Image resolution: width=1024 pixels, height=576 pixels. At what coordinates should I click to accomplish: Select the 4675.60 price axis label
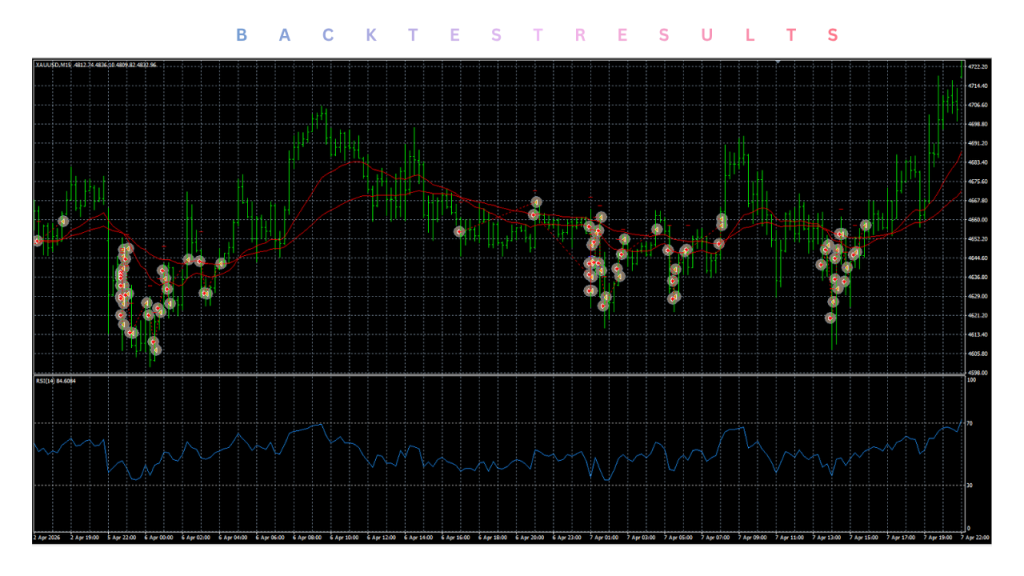tap(978, 182)
